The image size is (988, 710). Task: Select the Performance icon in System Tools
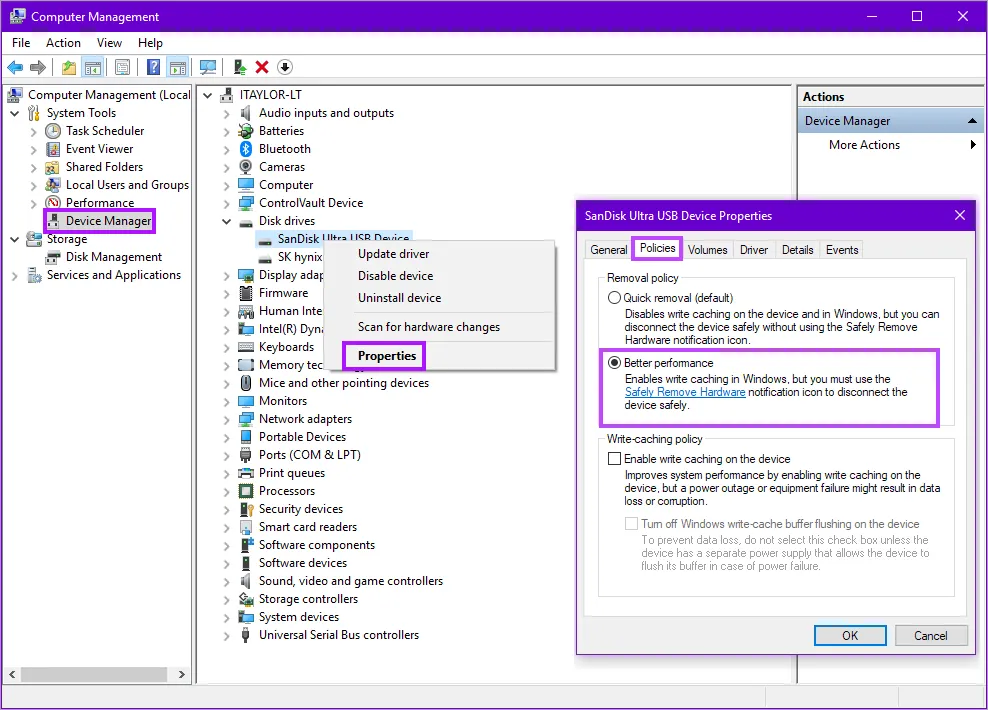pos(53,203)
